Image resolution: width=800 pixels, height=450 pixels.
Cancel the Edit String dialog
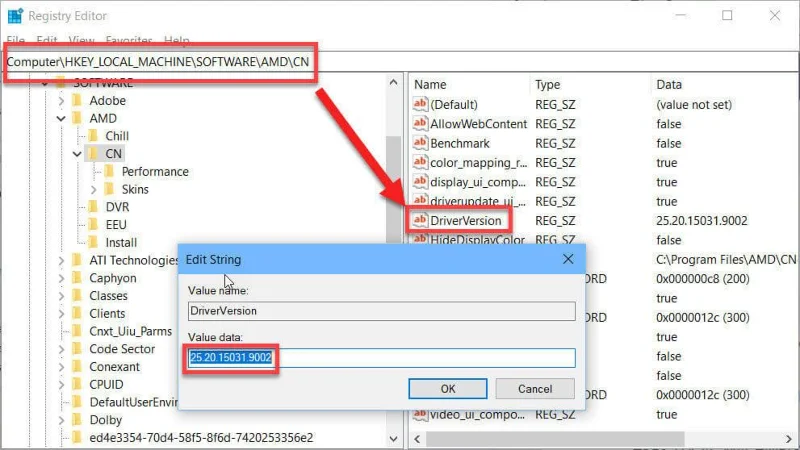(535, 389)
